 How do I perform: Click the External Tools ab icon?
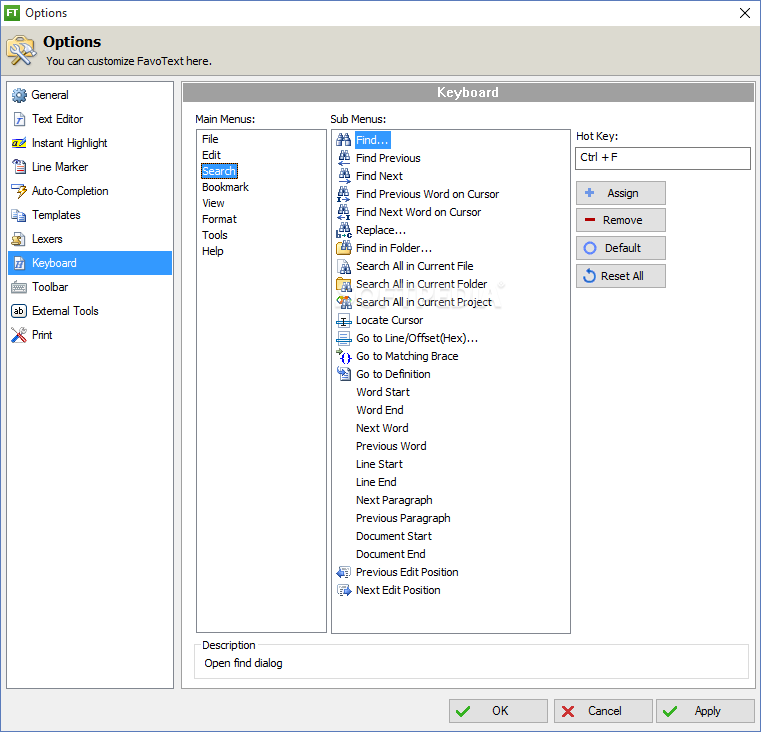pyautogui.click(x=19, y=311)
